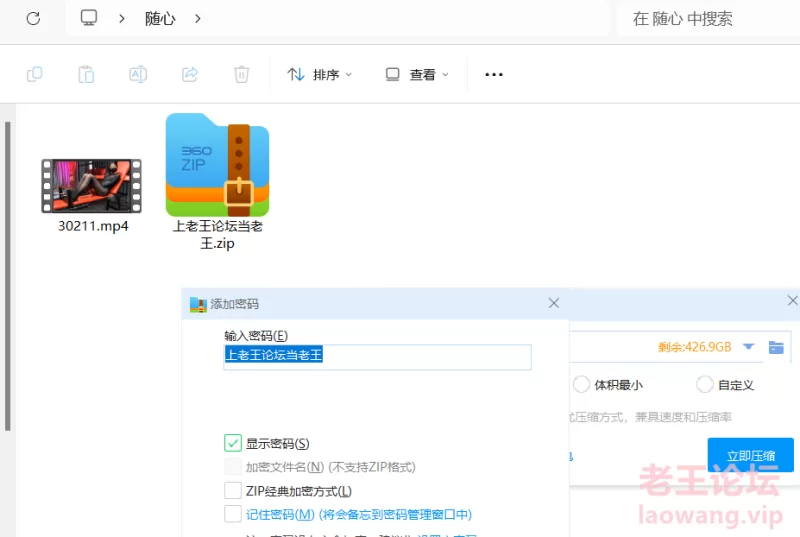The height and width of the screenshot is (537, 800).
Task: Click the 上老王论坛当老王.zip file name
Action: pos(217,235)
